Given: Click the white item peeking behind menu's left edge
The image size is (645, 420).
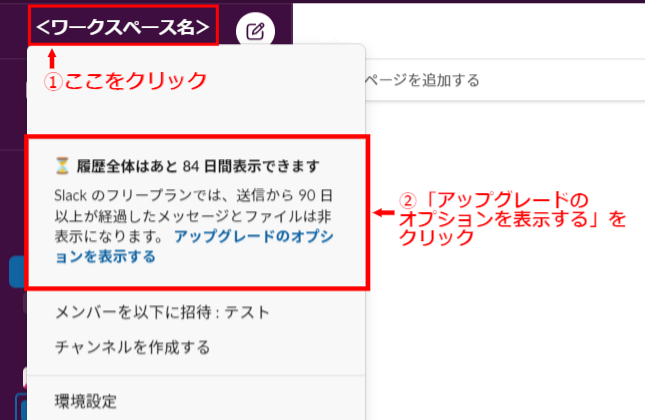Looking at the screenshot, I should [25, 377].
